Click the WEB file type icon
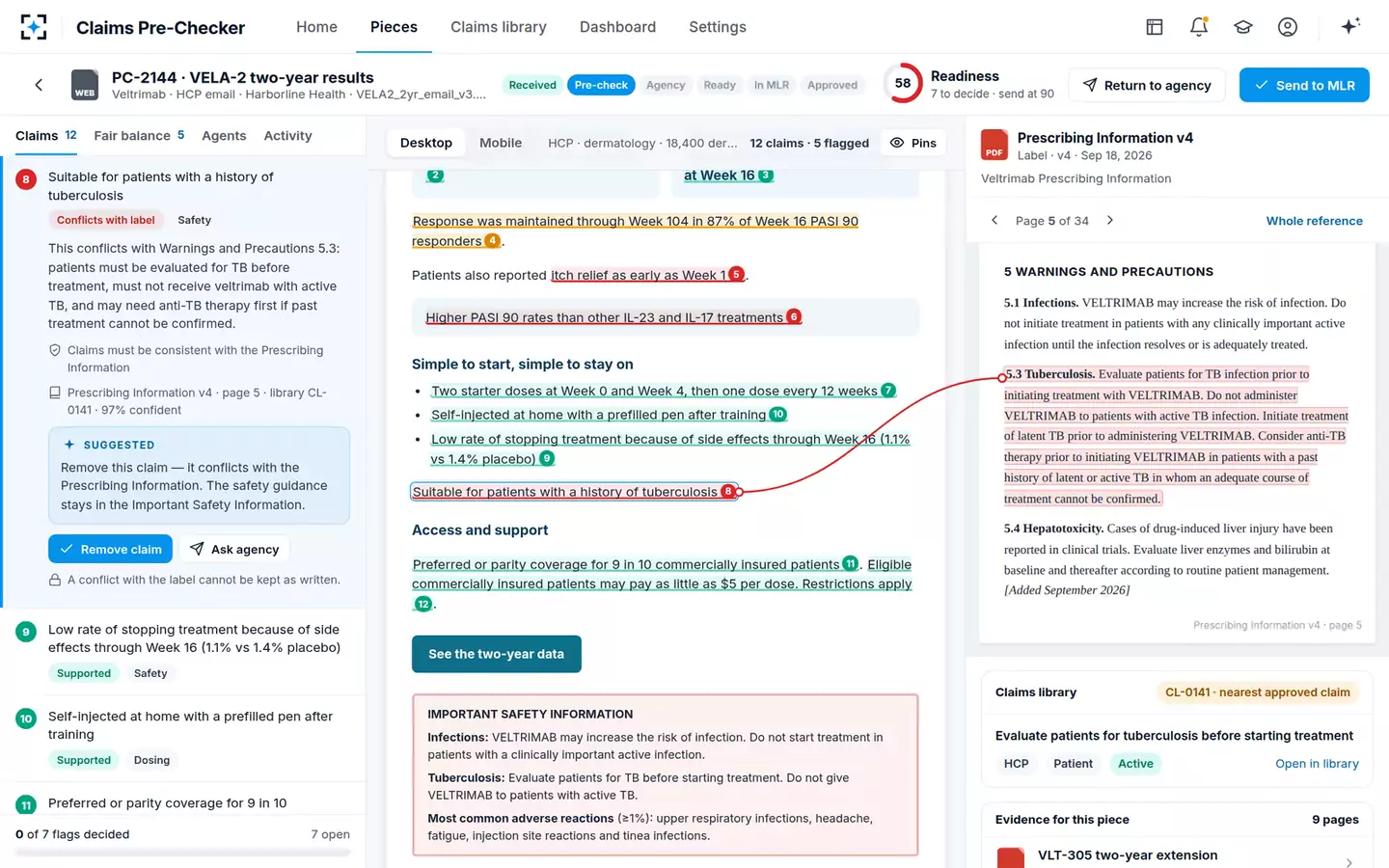Screen dimensions: 1389x868 tap(85, 85)
